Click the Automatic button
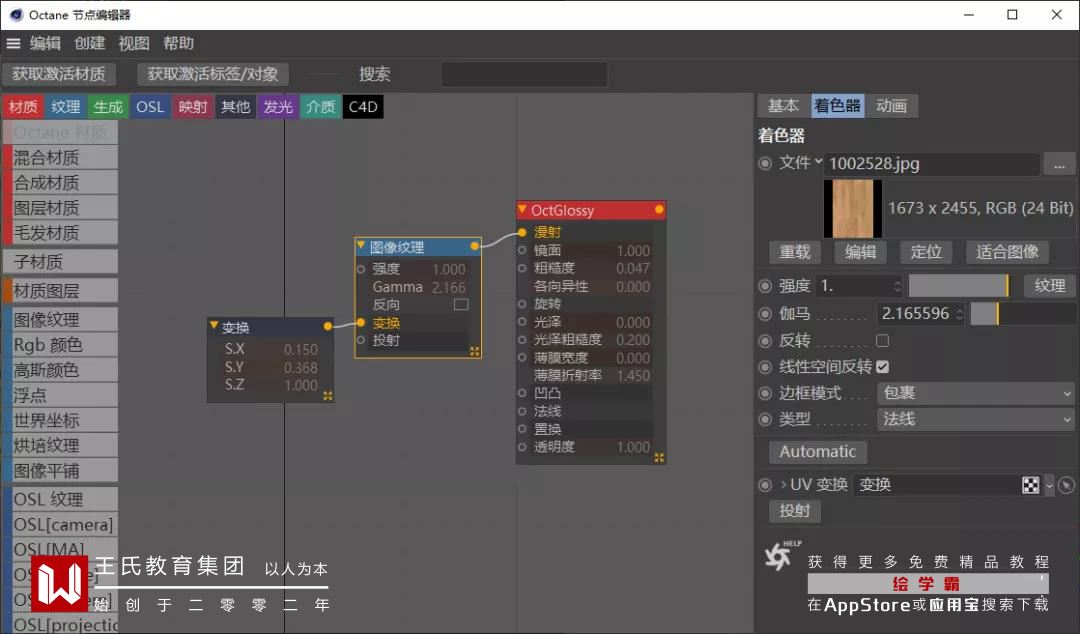 [818, 452]
